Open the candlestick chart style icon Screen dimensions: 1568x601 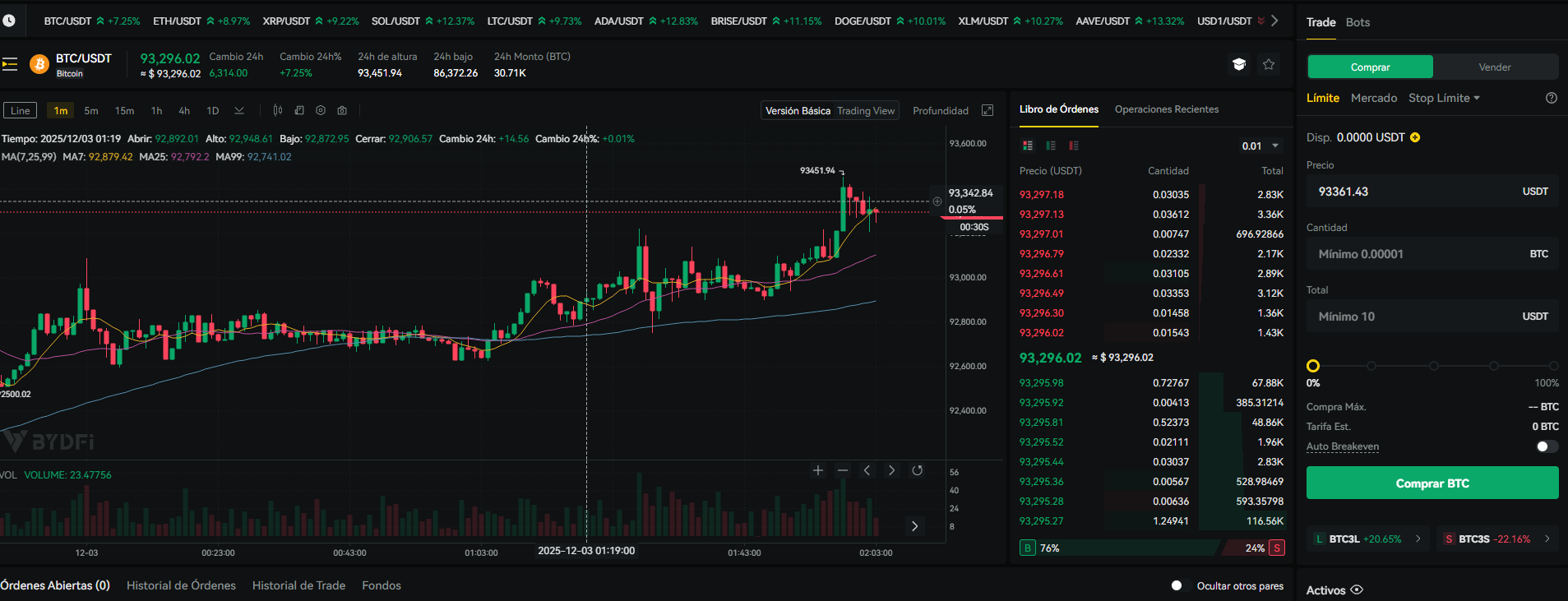[278, 110]
